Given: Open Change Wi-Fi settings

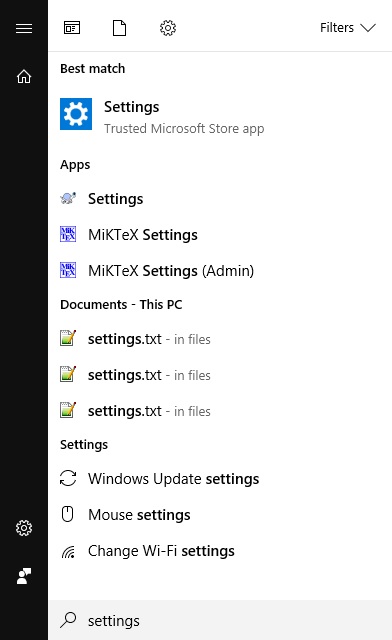Looking at the screenshot, I should (x=220, y=551).
